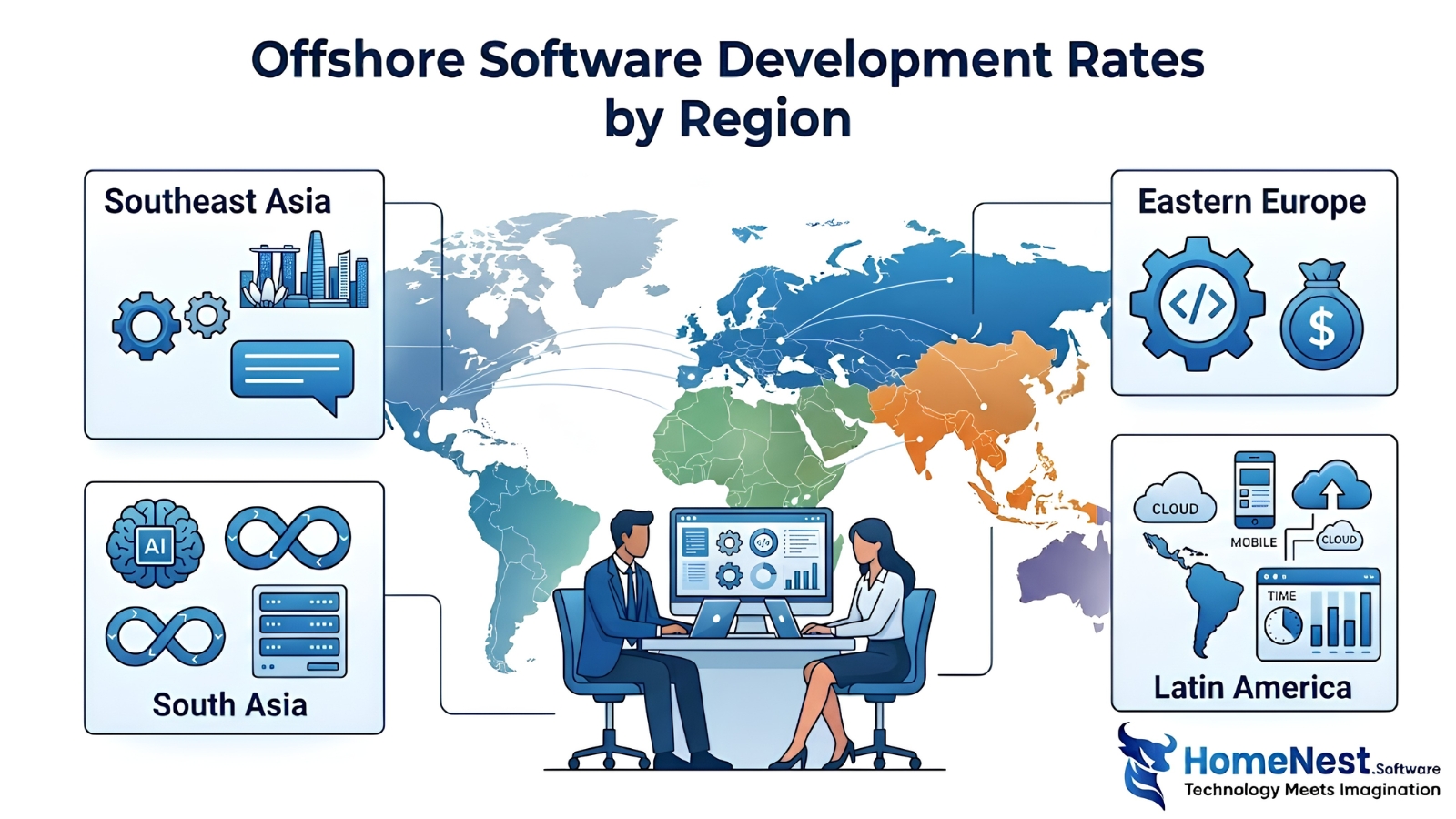Click the AI brain icon

click(155, 542)
